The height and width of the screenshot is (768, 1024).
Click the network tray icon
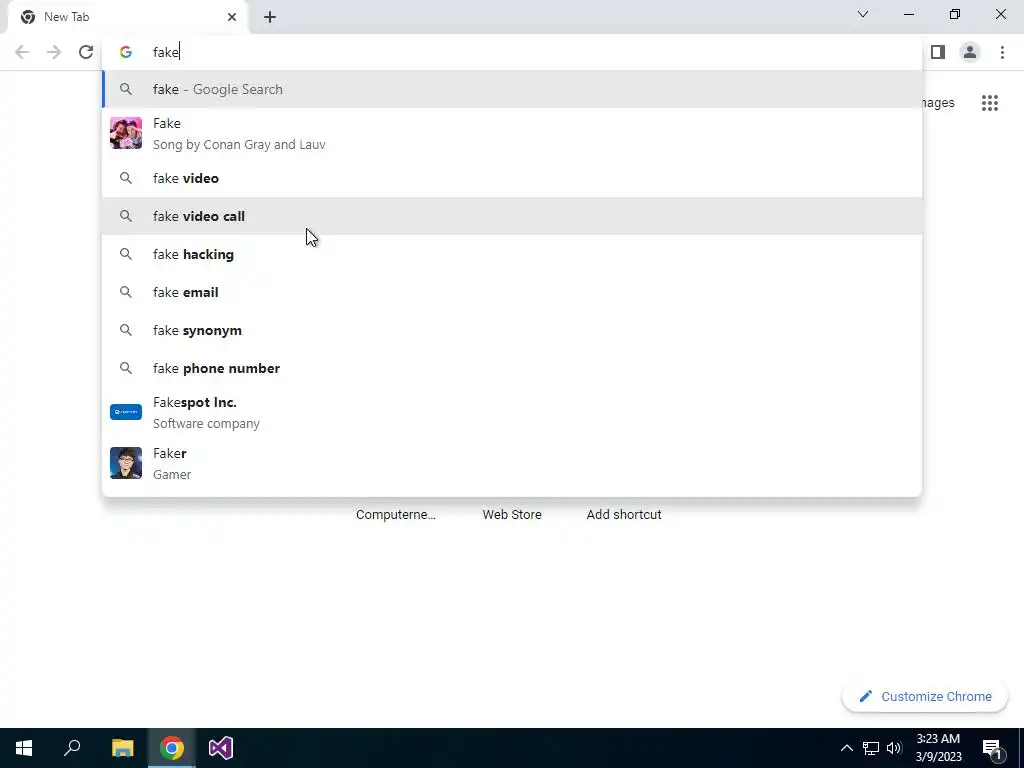tap(871, 748)
